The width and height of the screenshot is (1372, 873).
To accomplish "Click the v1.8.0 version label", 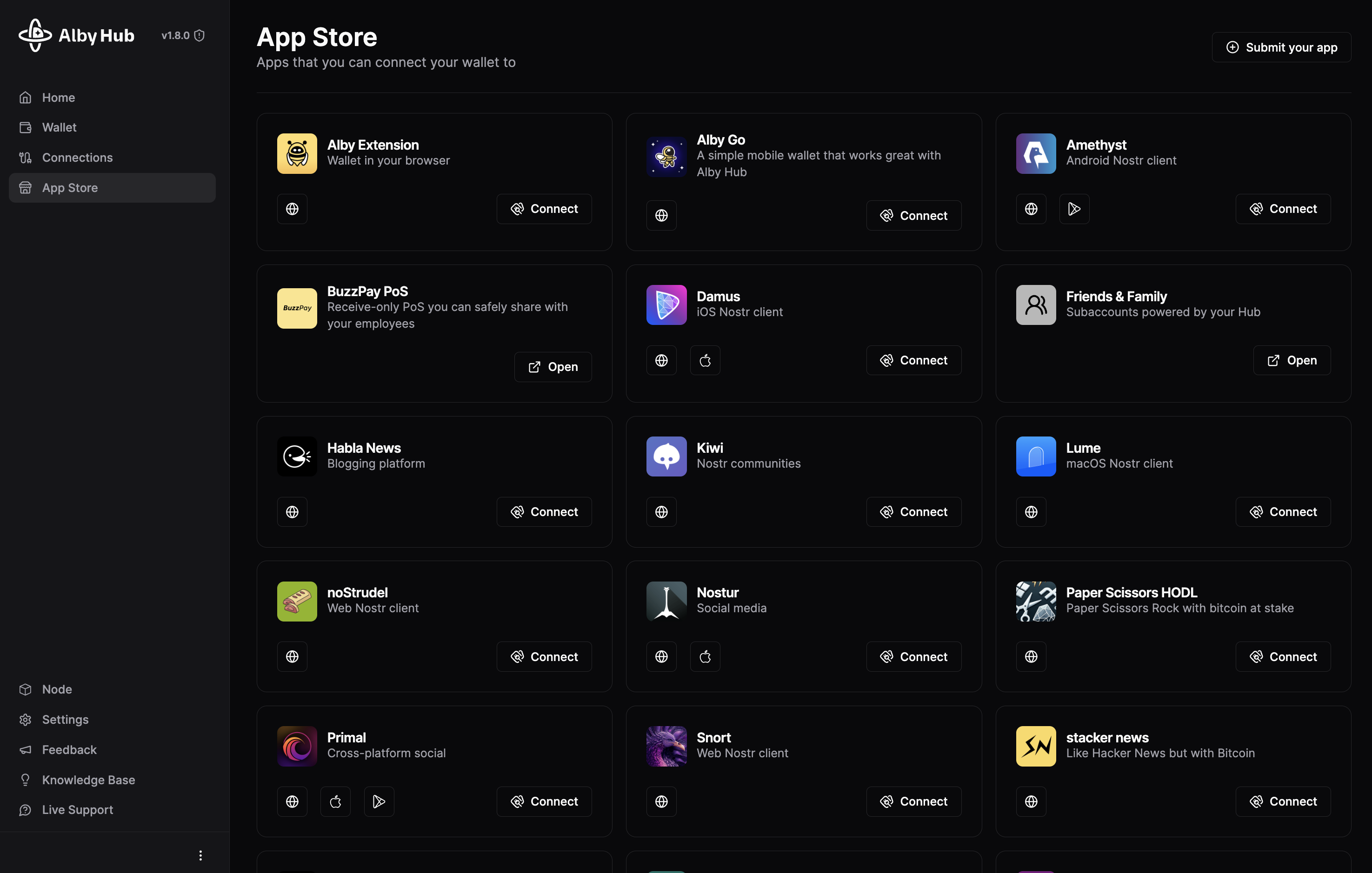I will coord(175,35).
